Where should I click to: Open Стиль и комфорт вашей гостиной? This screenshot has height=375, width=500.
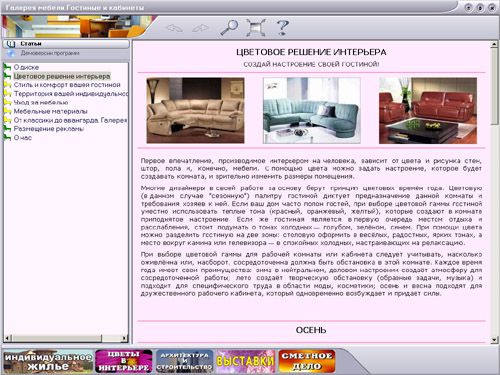pos(67,85)
